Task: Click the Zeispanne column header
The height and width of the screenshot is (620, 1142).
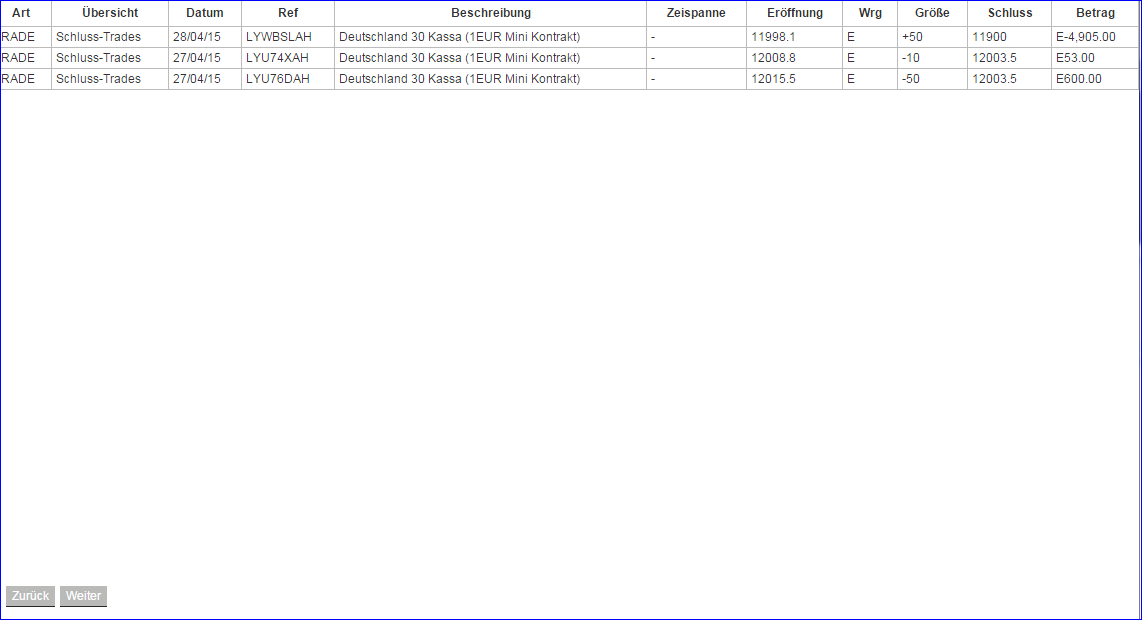Action: [695, 13]
